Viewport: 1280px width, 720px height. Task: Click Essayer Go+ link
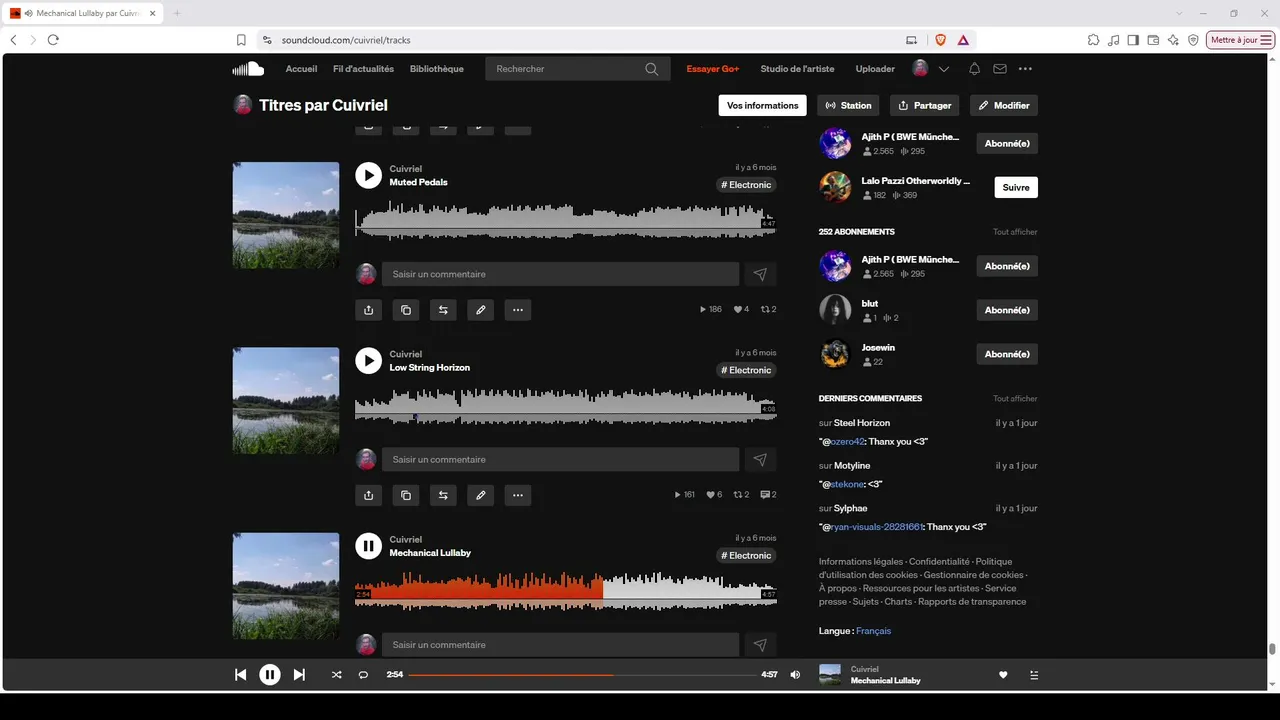tap(713, 69)
